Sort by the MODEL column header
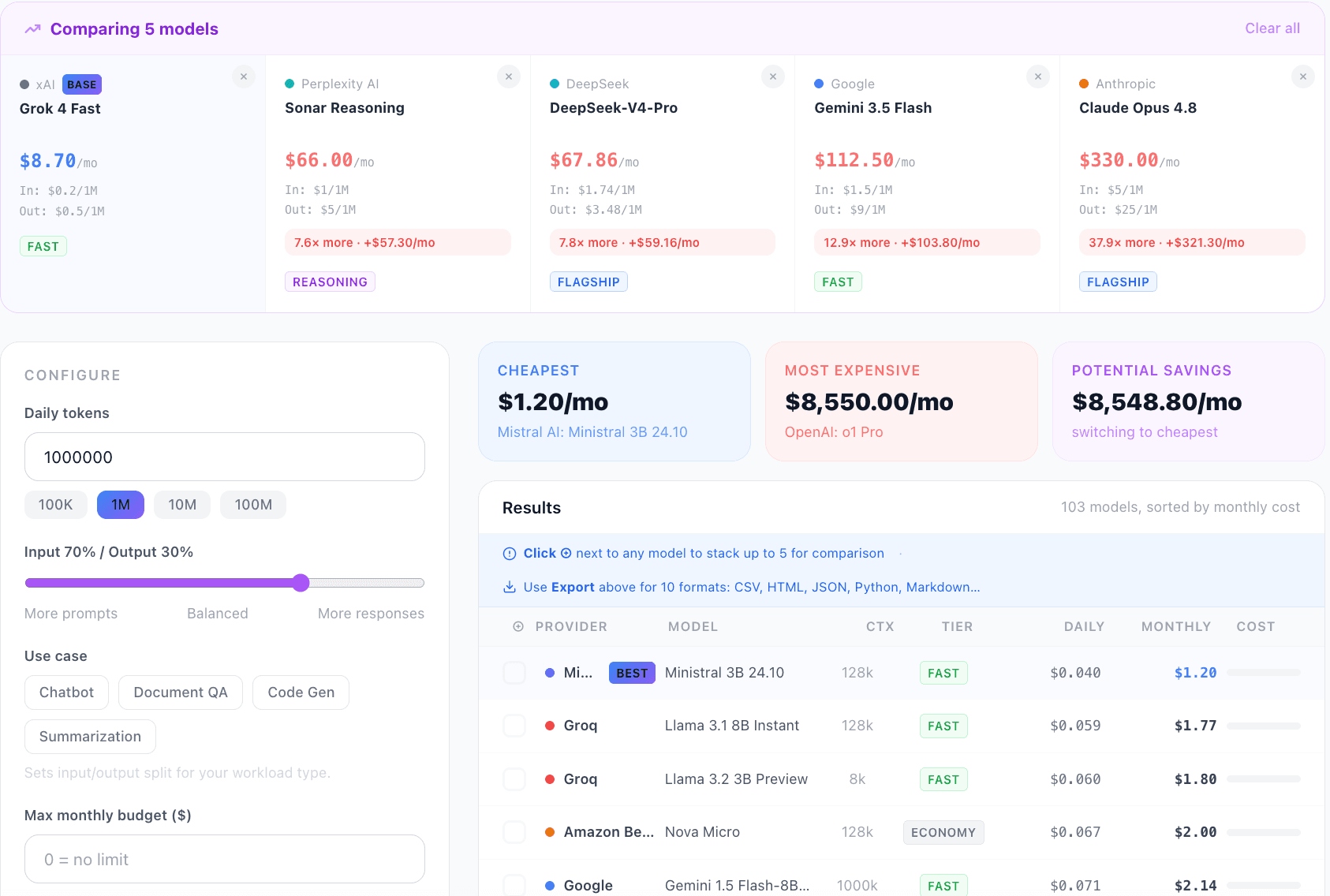Image resolution: width=1330 pixels, height=896 pixels. click(x=693, y=626)
